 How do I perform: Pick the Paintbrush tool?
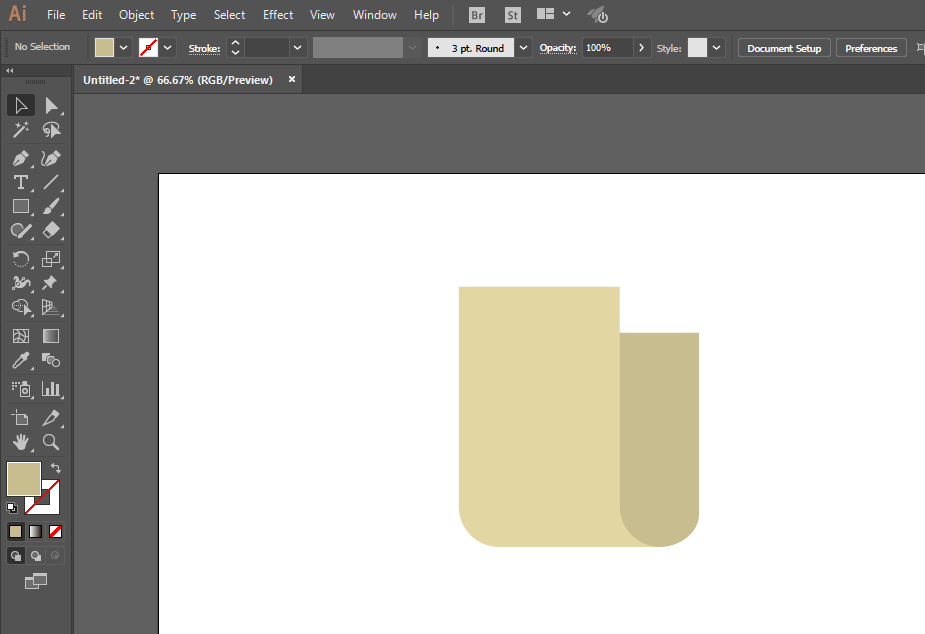pyautogui.click(x=51, y=206)
